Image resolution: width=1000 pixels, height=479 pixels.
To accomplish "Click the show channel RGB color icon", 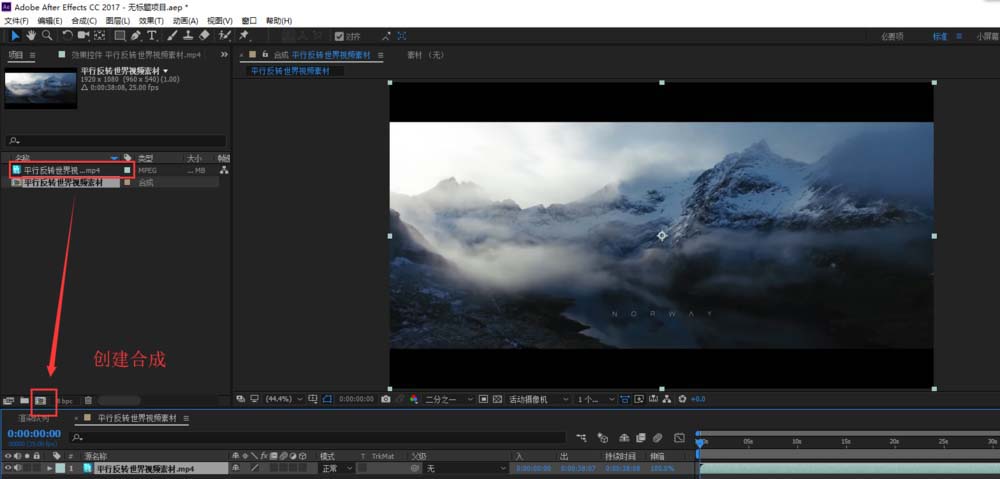I will coord(414,399).
